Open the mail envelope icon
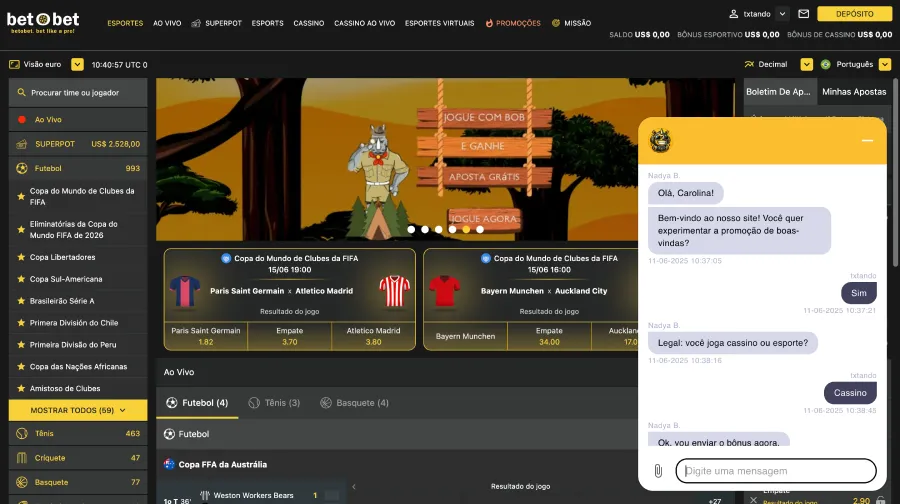Image resolution: width=900 pixels, height=504 pixels. click(x=804, y=14)
